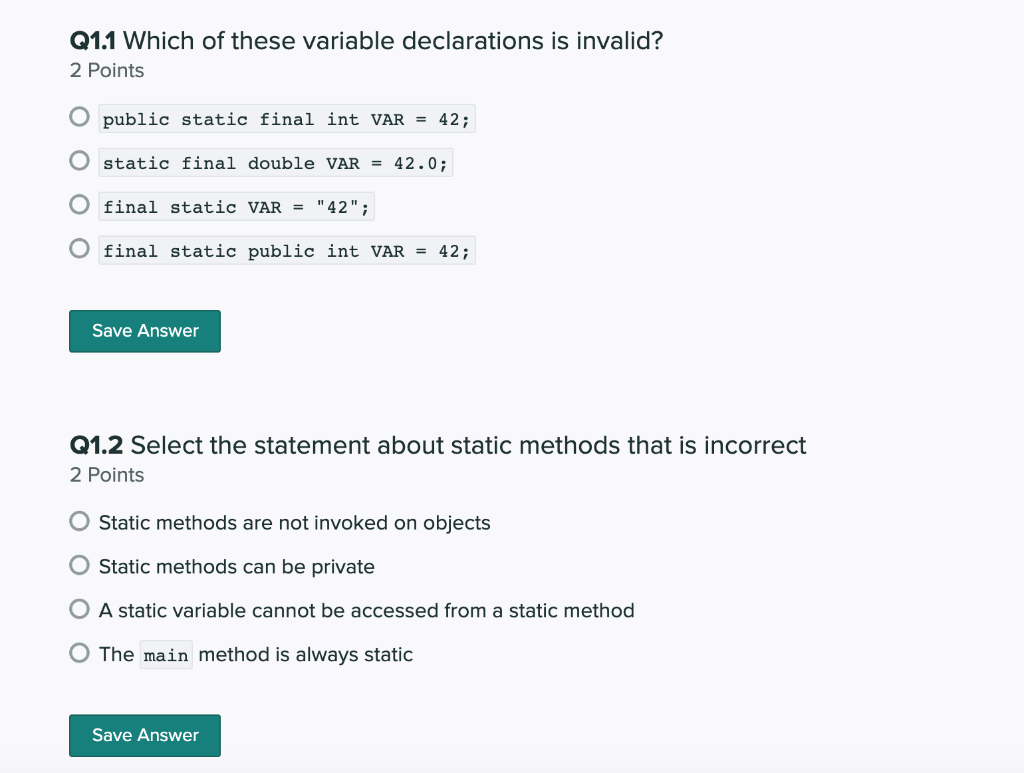The width and height of the screenshot is (1024, 773).
Task: Click the highlighted 'main' code snippet
Action: (x=166, y=654)
